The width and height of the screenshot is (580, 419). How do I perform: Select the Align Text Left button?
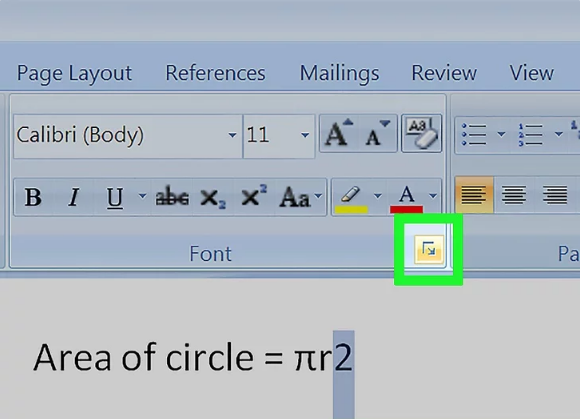pos(474,195)
